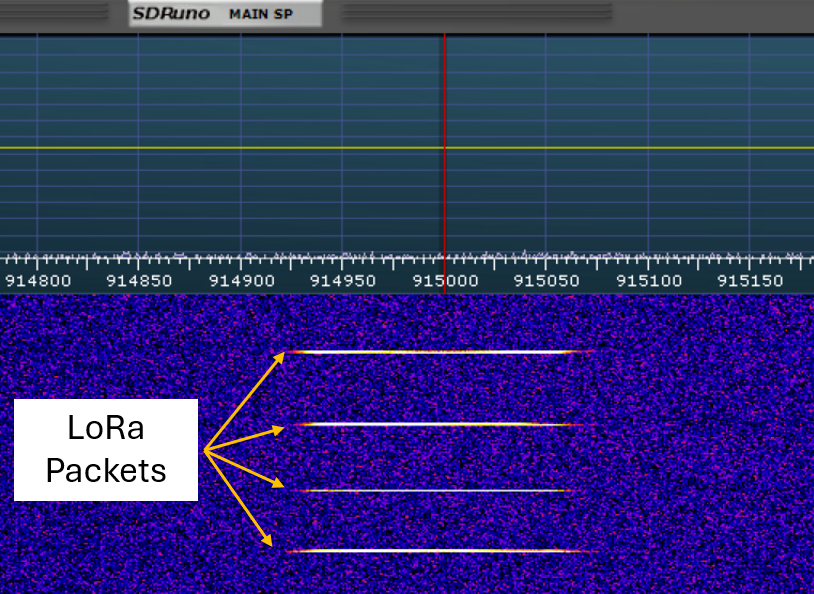Click the grip lines left of SDRuno logo
The height and width of the screenshot is (594, 814).
pyautogui.click(x=55, y=12)
